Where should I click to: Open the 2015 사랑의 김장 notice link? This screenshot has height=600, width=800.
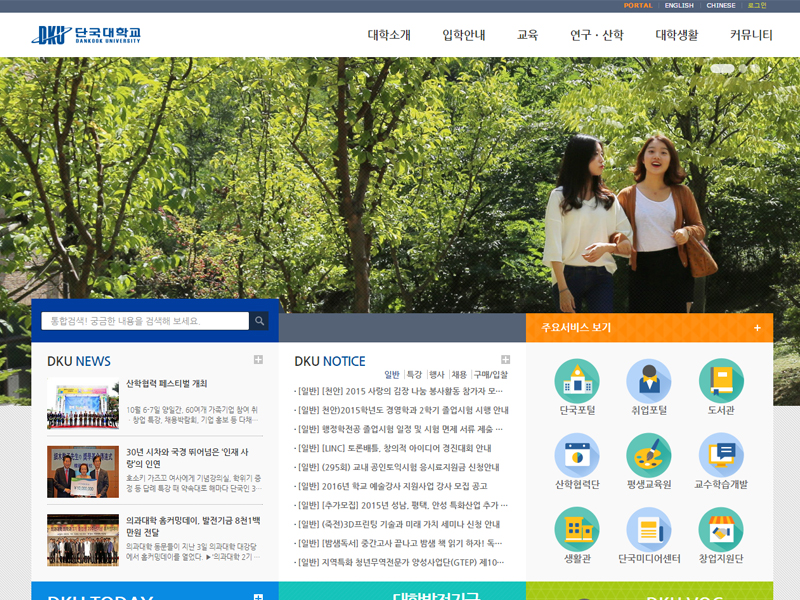coord(400,389)
